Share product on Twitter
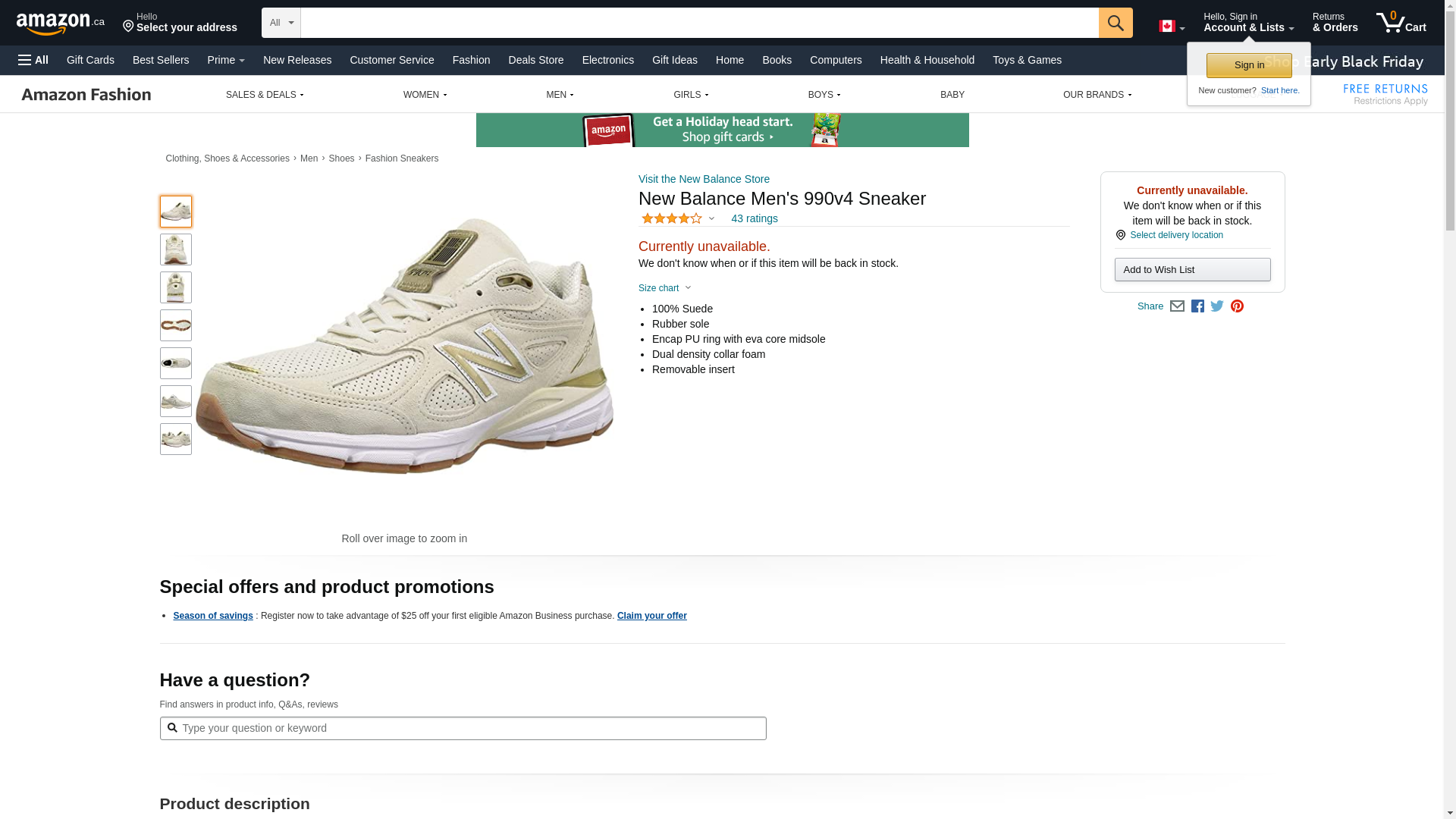 (x=1217, y=306)
